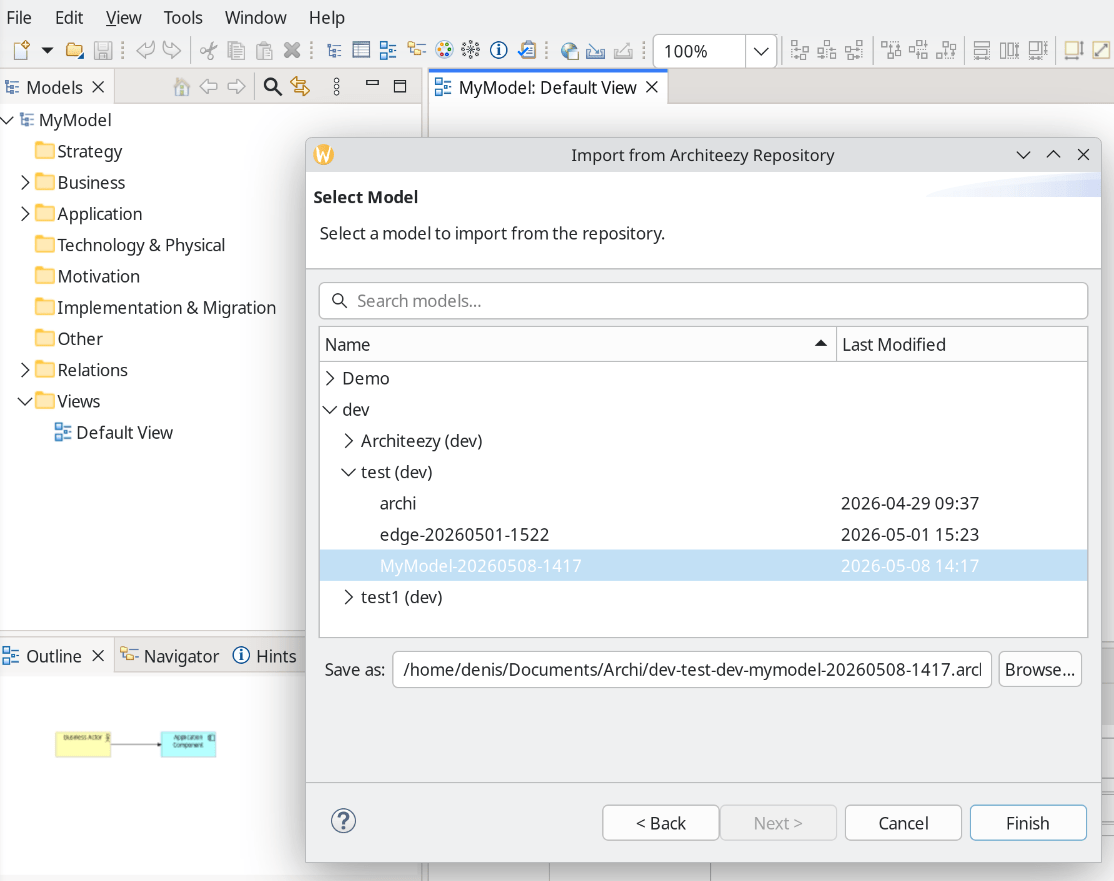Open the Window menu

click(x=256, y=17)
